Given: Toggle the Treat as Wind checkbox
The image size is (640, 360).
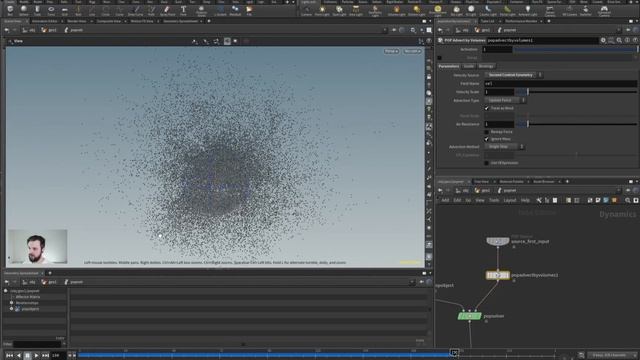Looking at the screenshot, I should (487, 108).
